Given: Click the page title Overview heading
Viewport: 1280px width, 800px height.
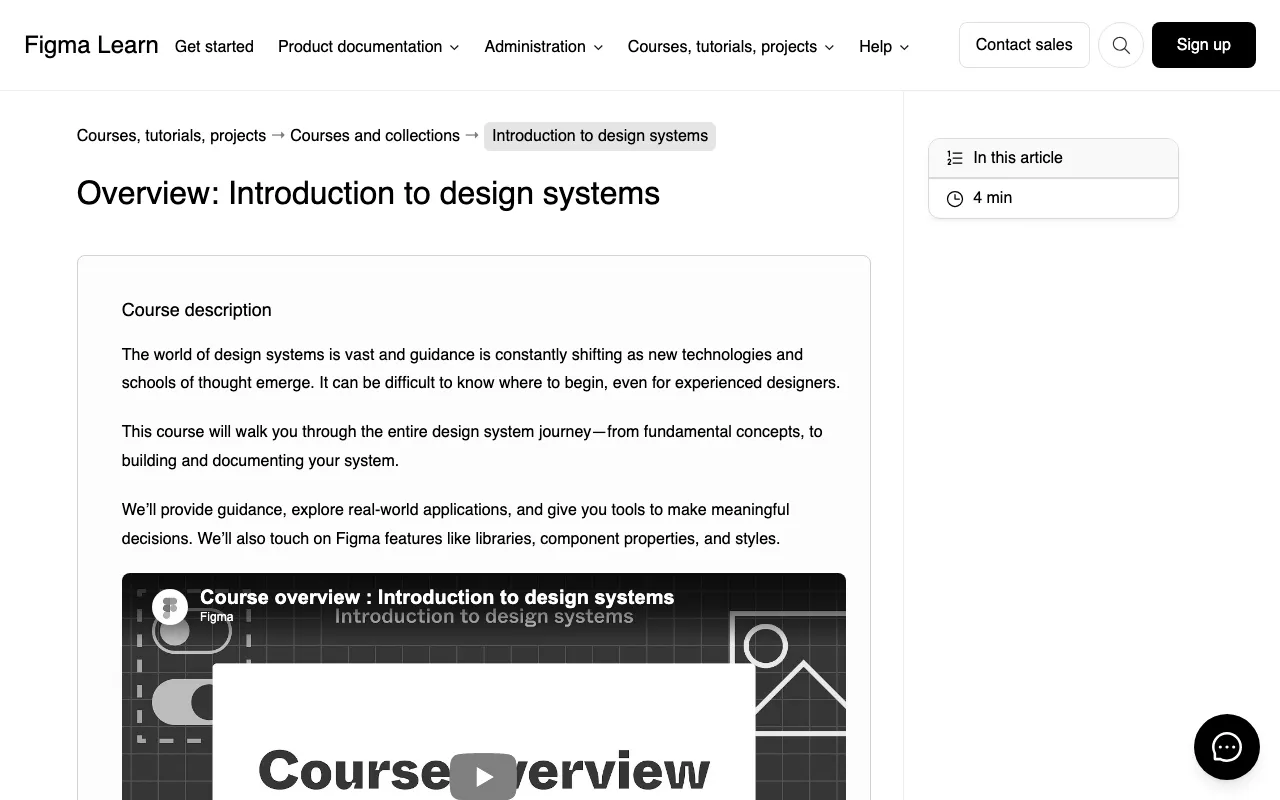Looking at the screenshot, I should click(x=368, y=193).
